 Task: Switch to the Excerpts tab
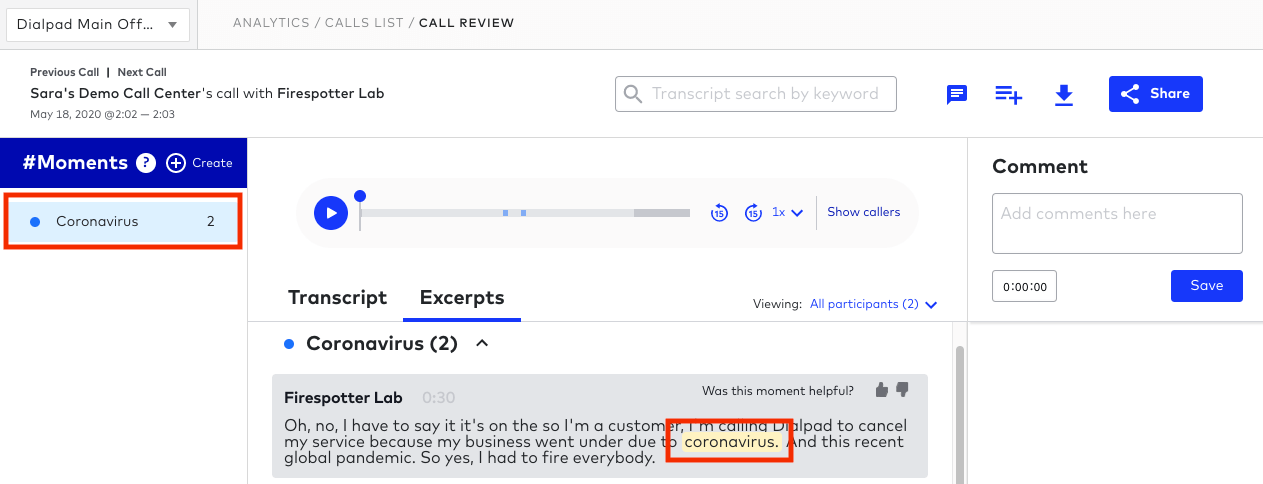click(x=462, y=297)
